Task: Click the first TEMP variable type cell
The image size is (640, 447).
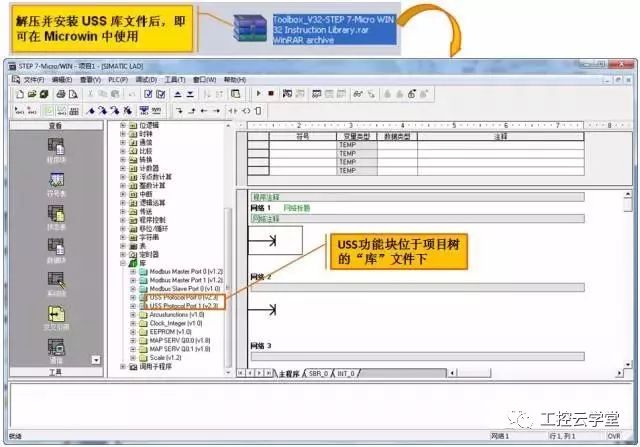Action: pos(357,145)
